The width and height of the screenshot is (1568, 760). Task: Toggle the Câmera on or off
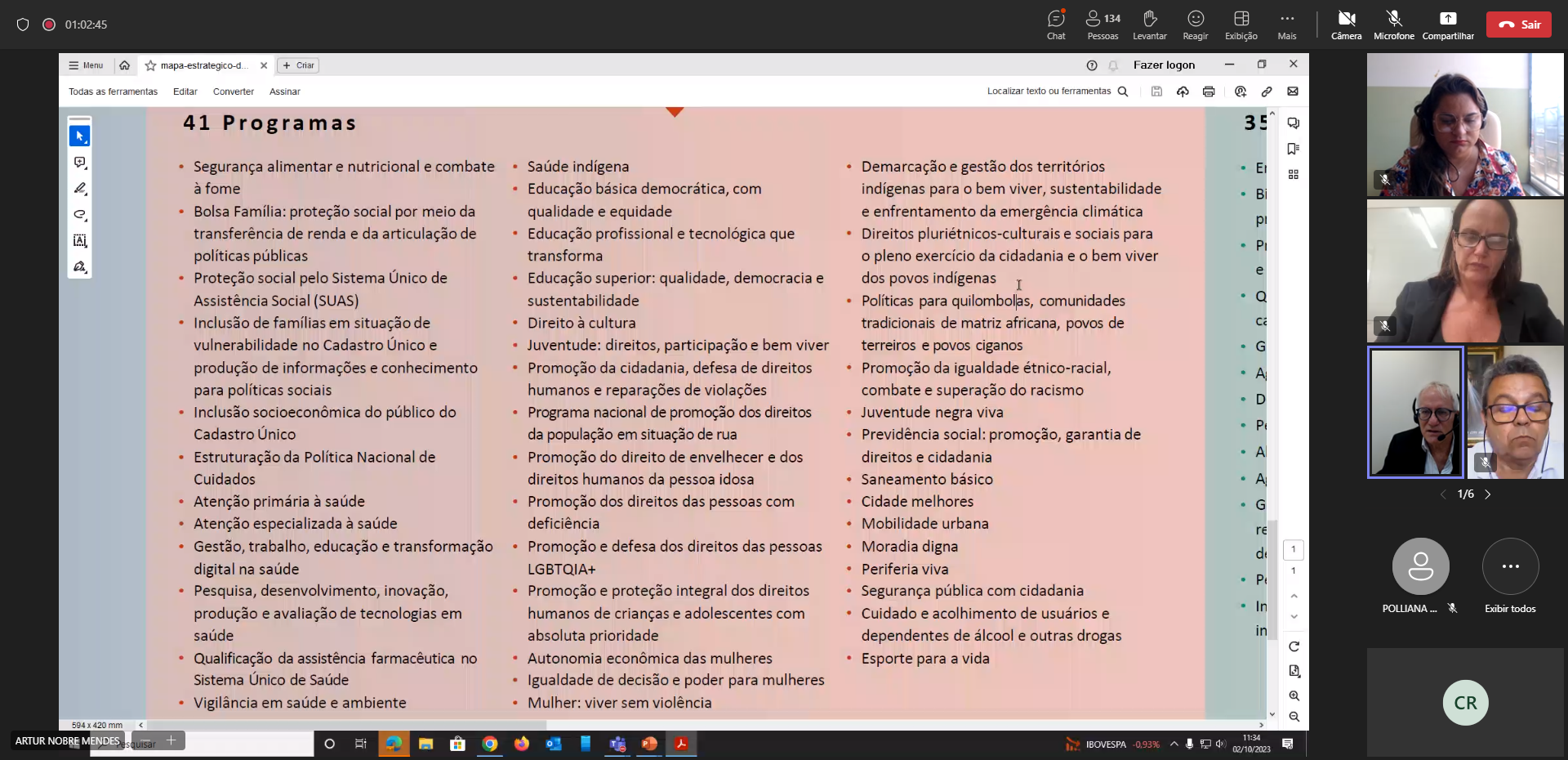tap(1346, 25)
